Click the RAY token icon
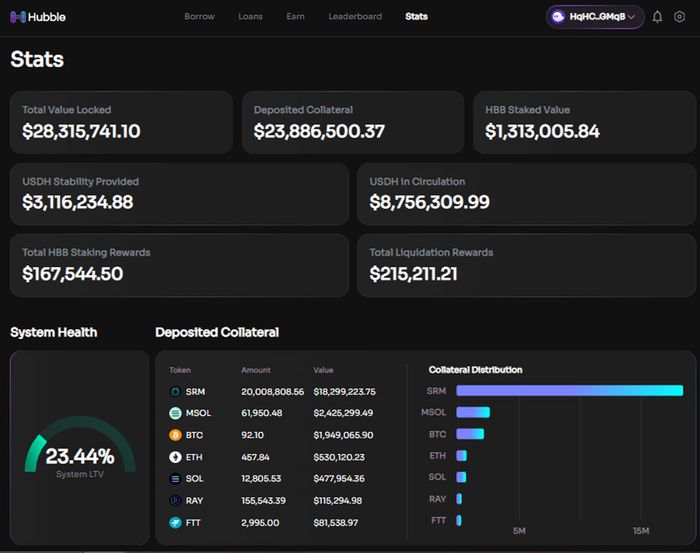The width and height of the screenshot is (700, 553). 175,500
